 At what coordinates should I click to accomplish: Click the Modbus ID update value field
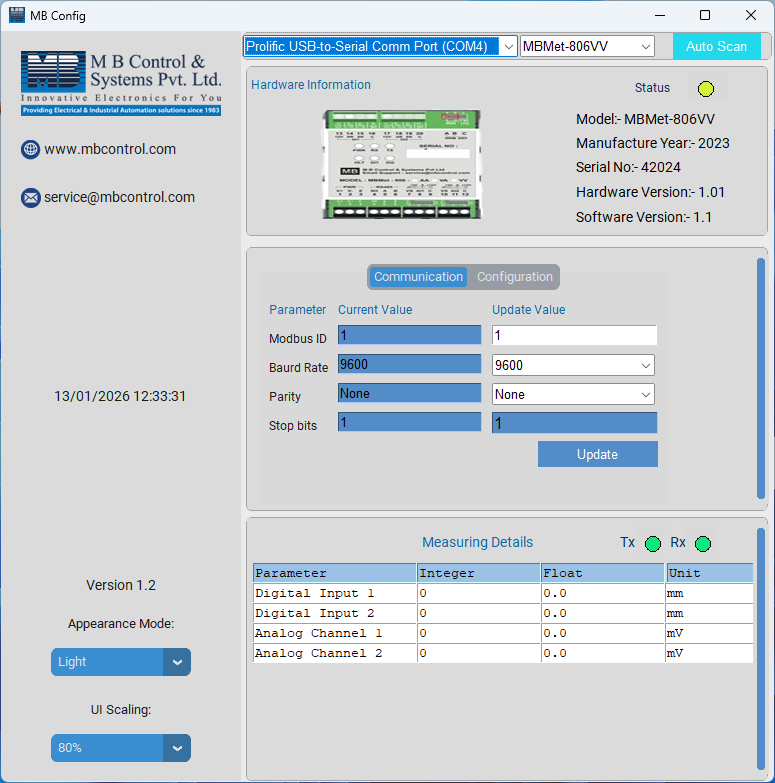tap(574, 336)
